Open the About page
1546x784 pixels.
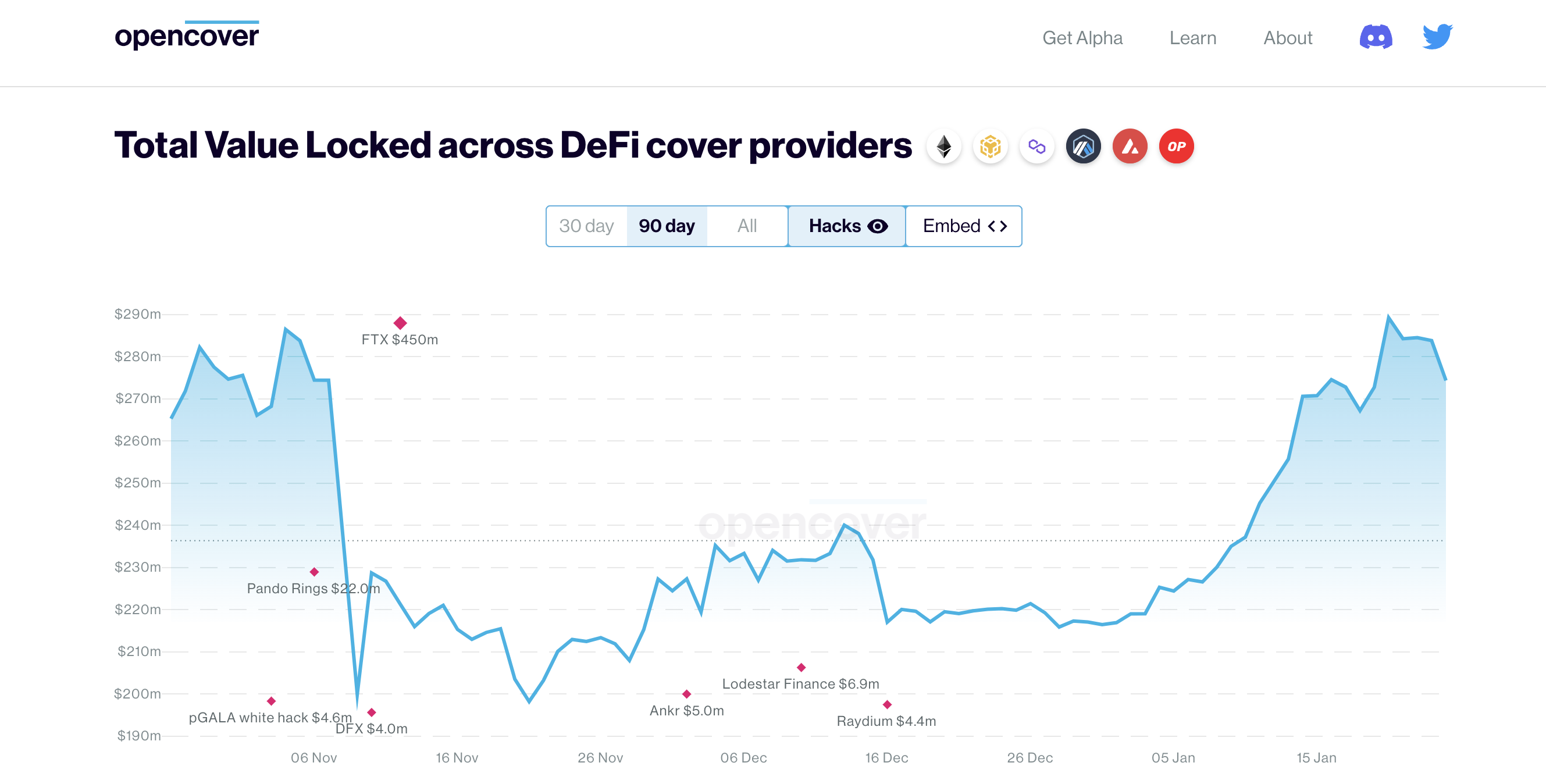click(x=1288, y=38)
